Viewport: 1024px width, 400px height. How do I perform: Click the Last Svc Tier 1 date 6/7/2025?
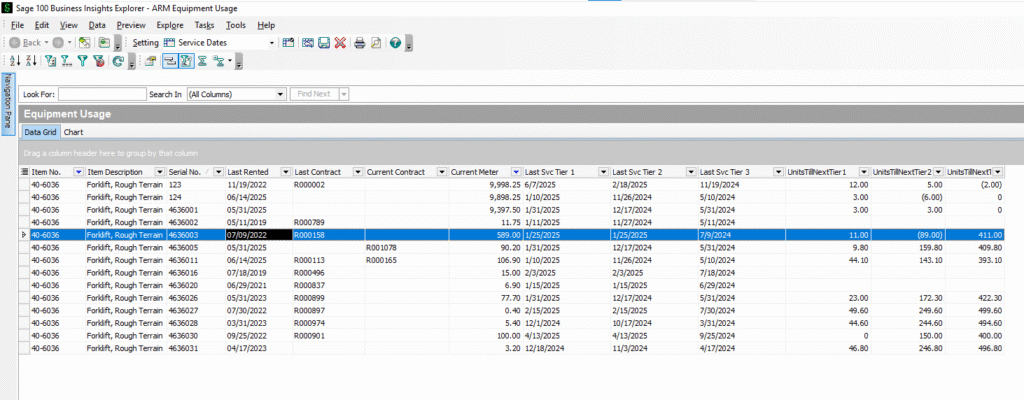(x=539, y=185)
